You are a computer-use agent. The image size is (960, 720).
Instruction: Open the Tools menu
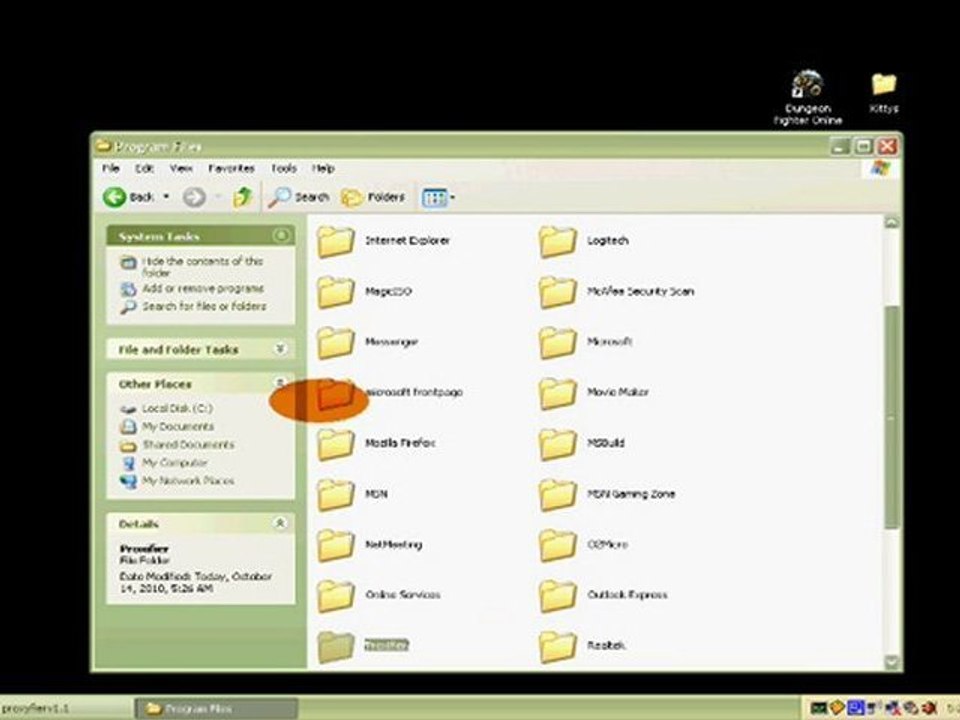(x=283, y=168)
